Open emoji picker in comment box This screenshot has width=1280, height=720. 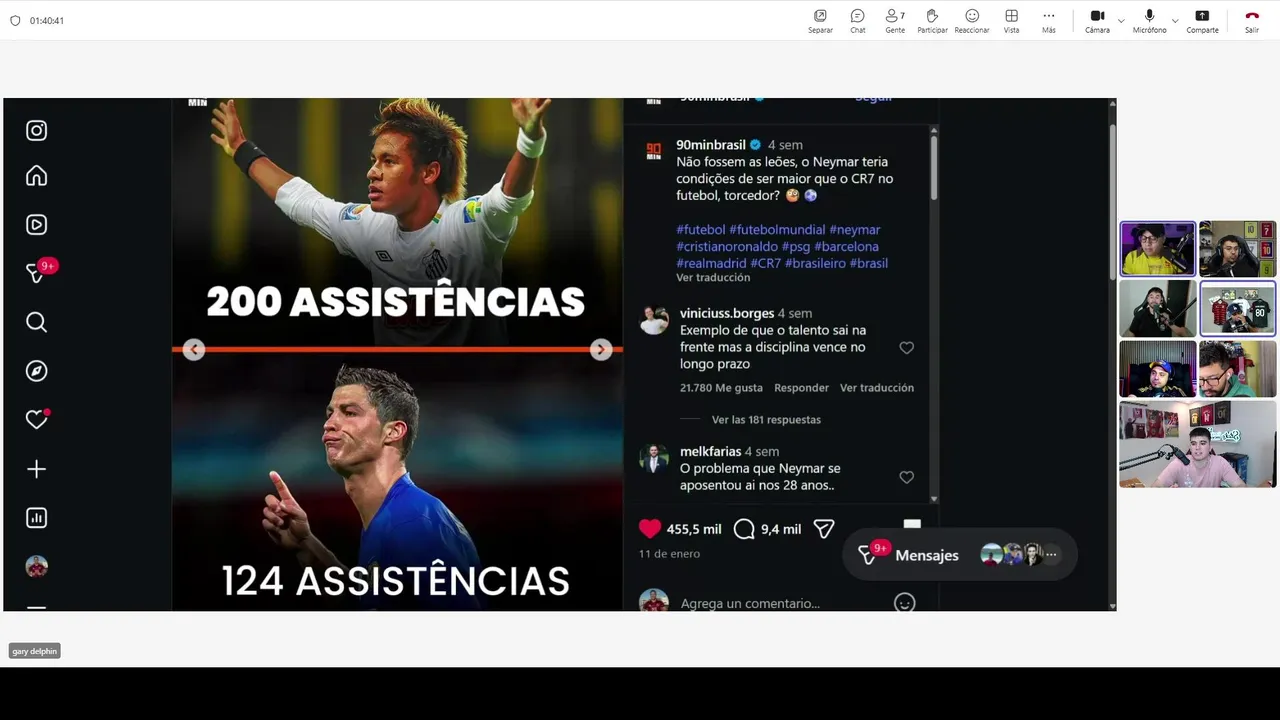905,603
